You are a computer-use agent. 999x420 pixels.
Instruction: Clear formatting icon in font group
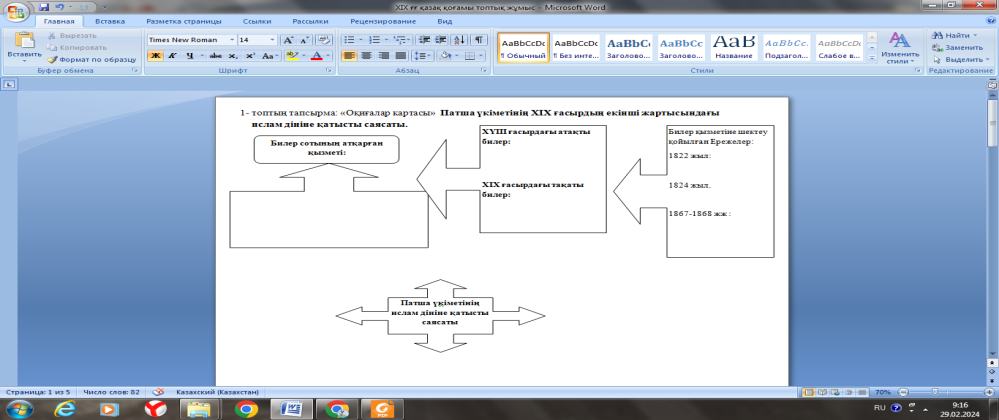point(324,40)
